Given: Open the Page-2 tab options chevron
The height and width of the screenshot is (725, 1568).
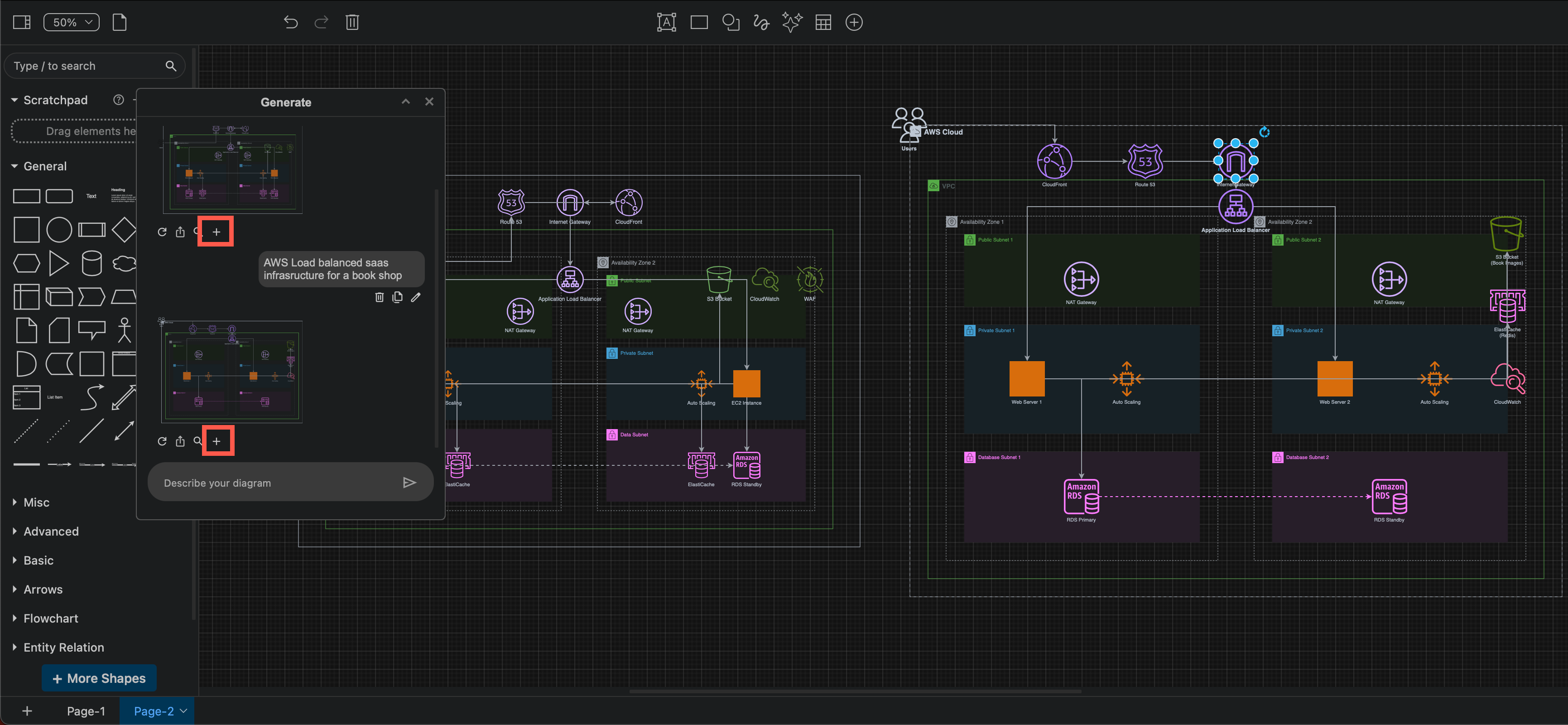Looking at the screenshot, I should pos(184,710).
